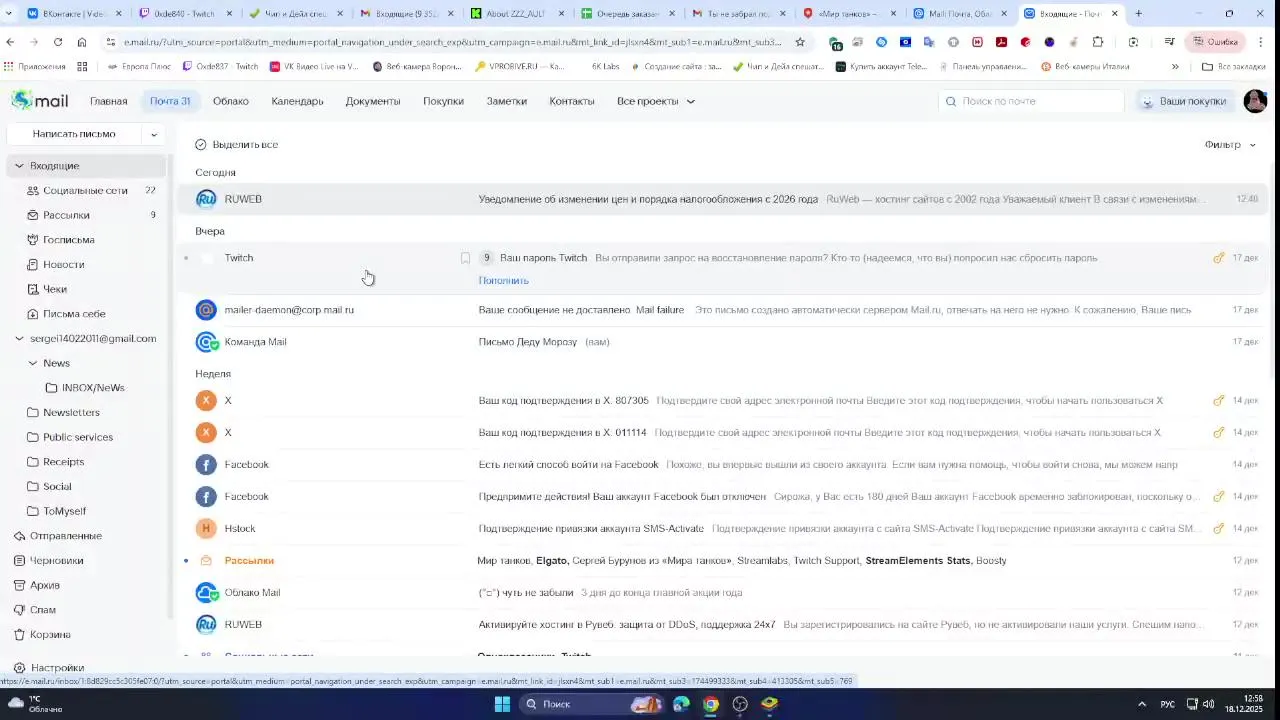Open the Почта 31 tab
The height and width of the screenshot is (720, 1280).
(170, 101)
